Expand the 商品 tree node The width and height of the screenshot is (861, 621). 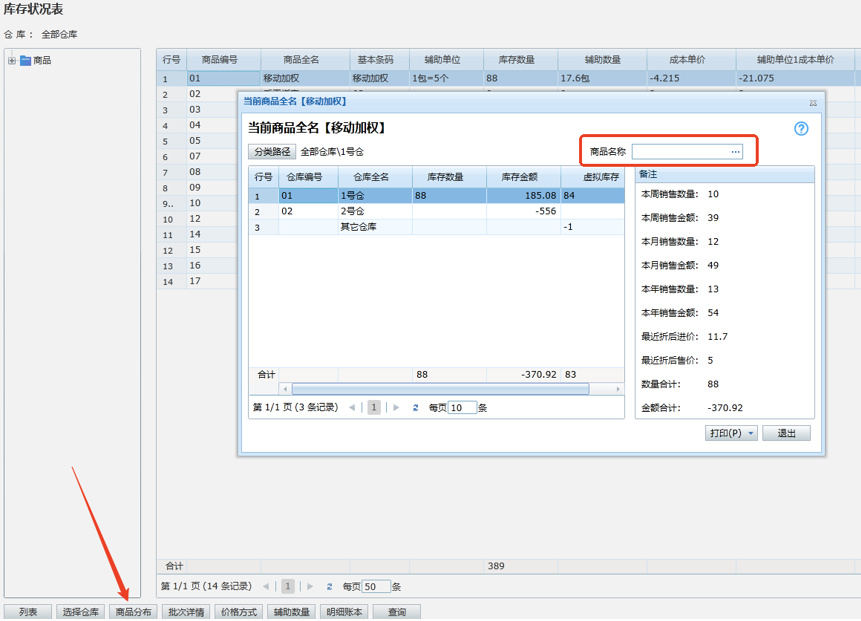[12, 61]
